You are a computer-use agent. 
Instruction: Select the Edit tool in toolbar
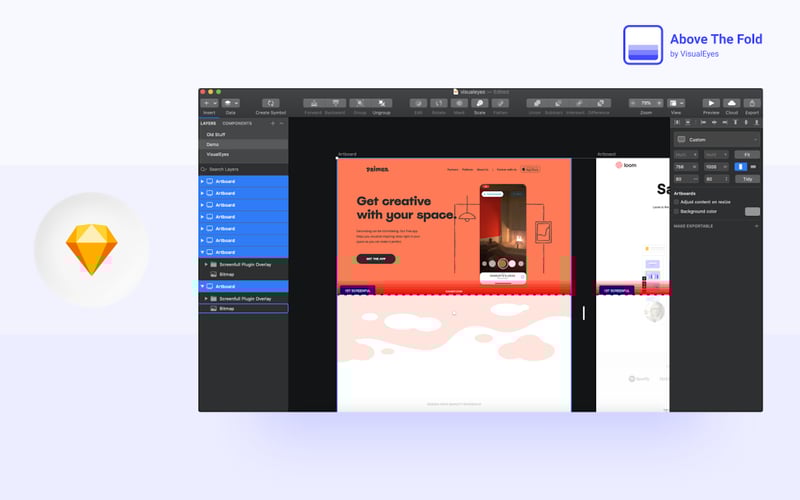[418, 103]
